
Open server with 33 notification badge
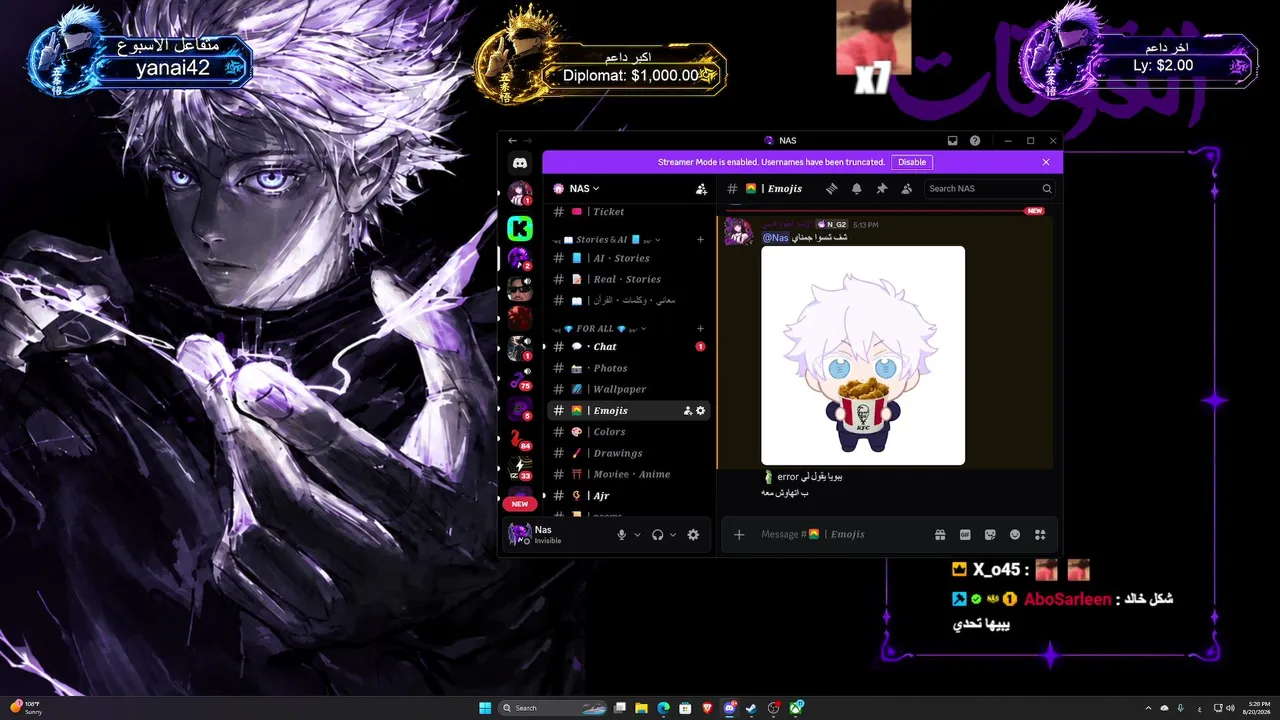click(x=520, y=468)
